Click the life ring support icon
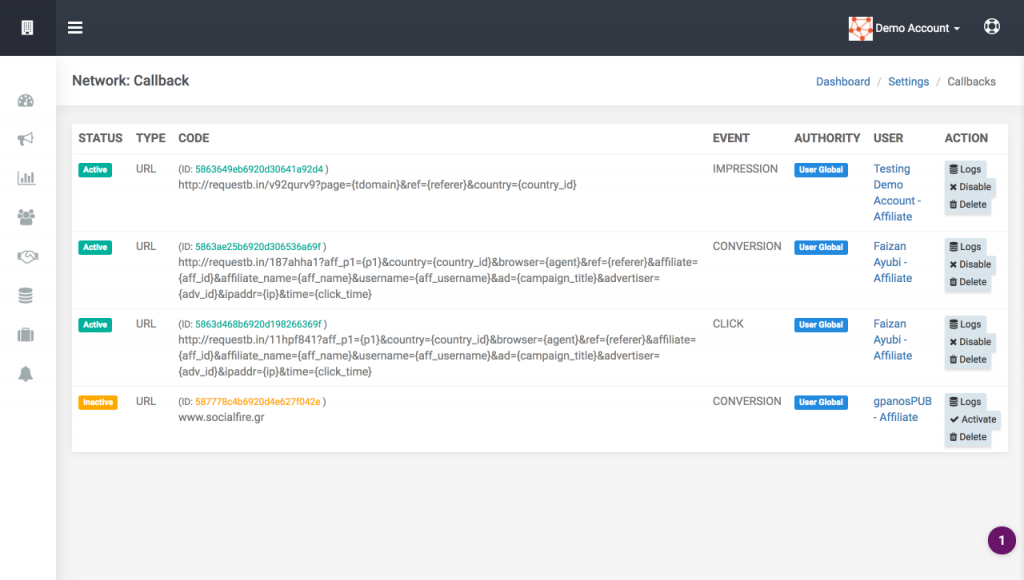 tap(991, 27)
